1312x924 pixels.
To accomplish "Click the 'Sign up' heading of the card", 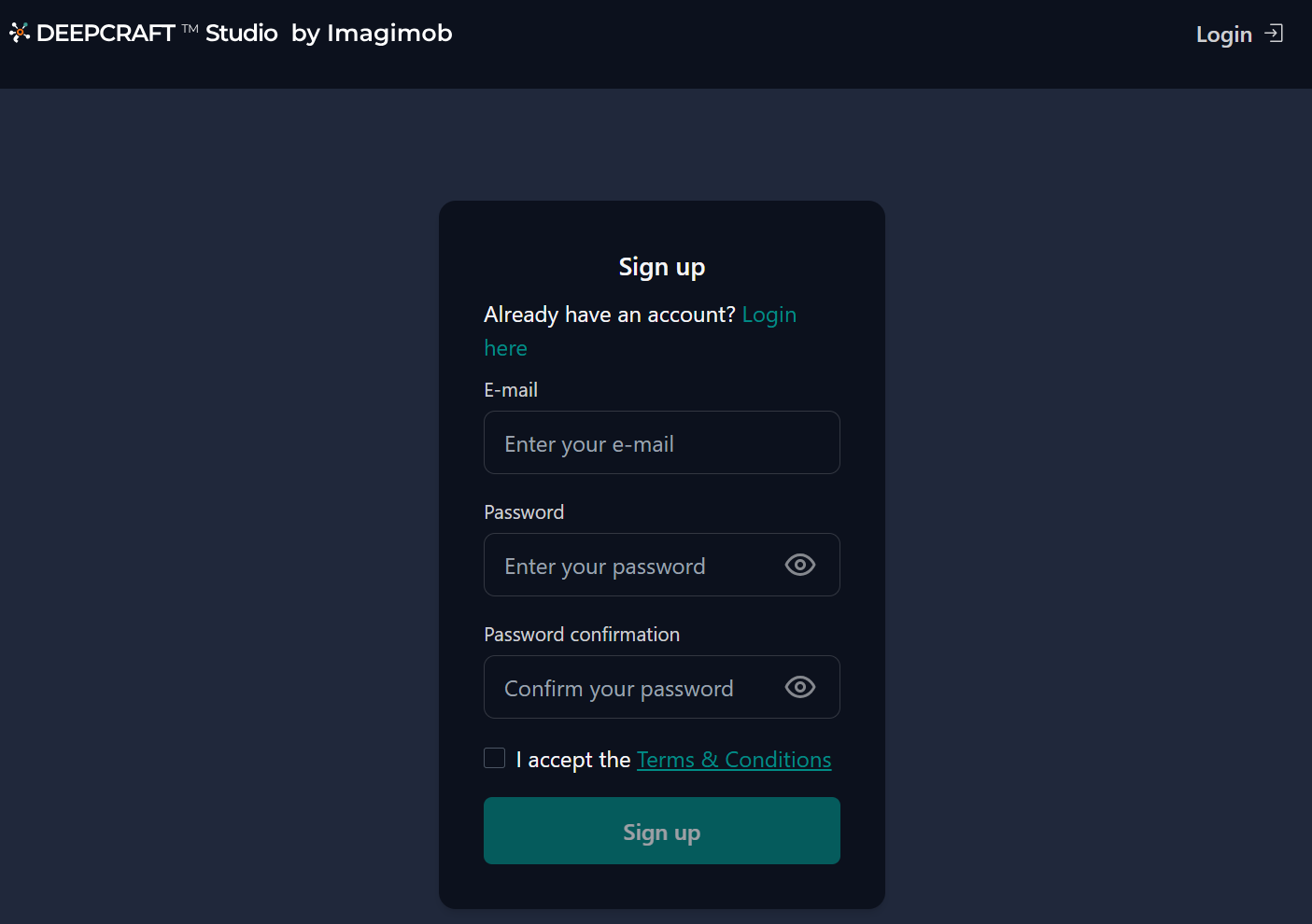I will [662, 267].
